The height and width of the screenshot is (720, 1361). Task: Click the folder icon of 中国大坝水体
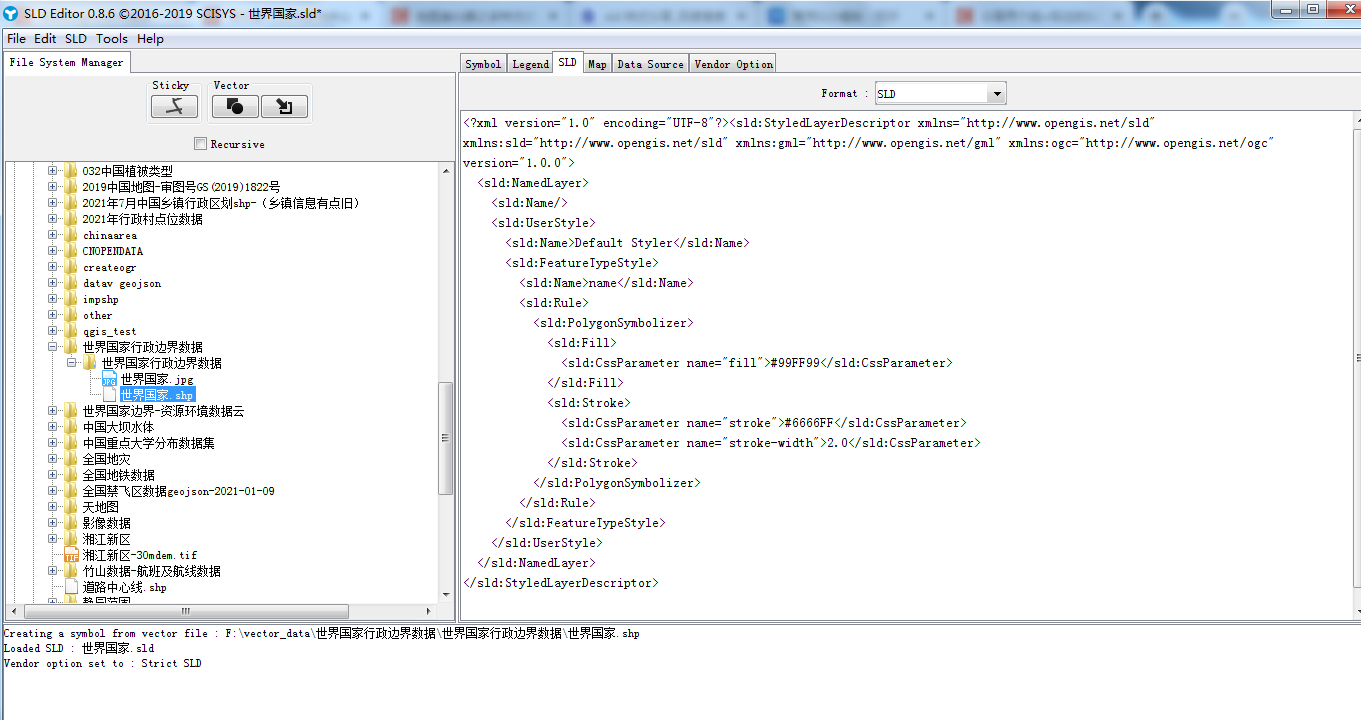point(71,427)
